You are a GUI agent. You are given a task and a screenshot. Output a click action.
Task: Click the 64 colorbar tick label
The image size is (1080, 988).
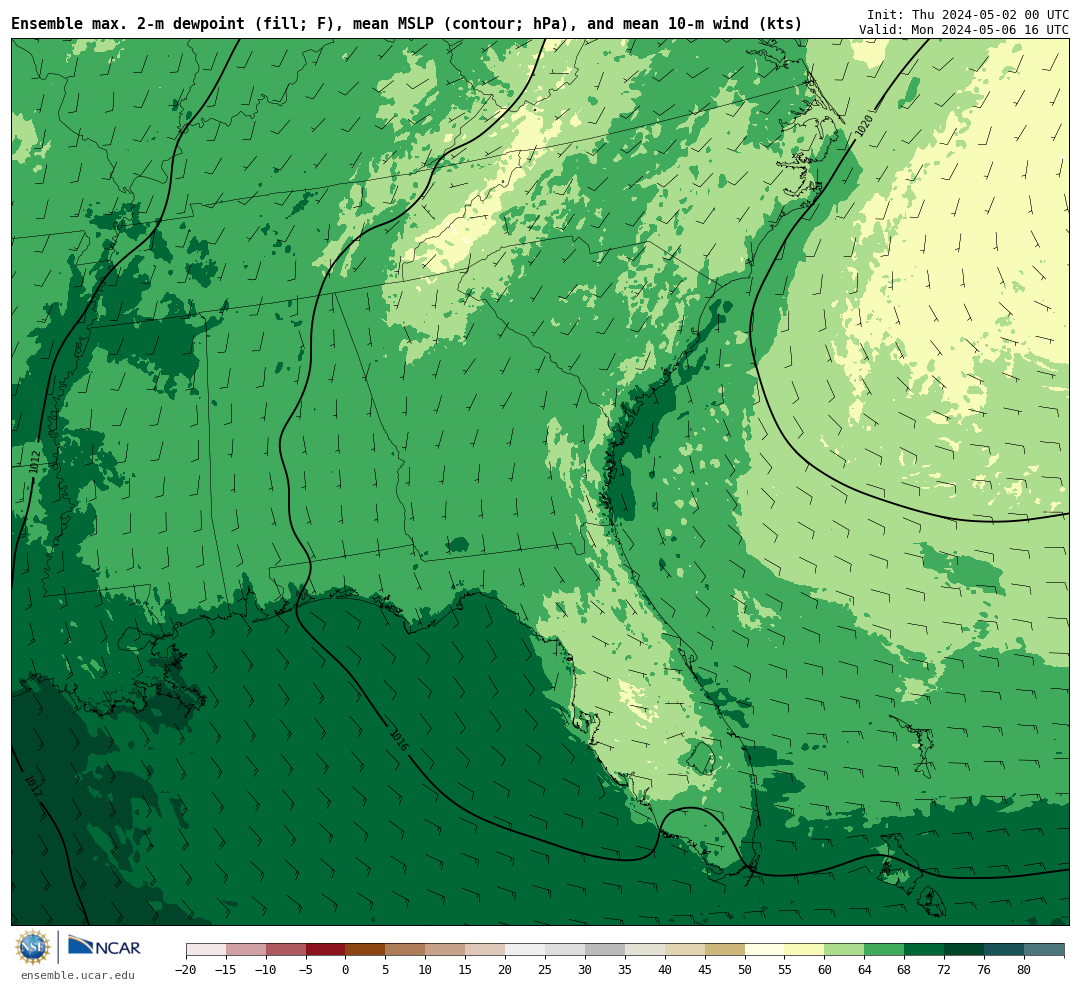[x=864, y=969]
